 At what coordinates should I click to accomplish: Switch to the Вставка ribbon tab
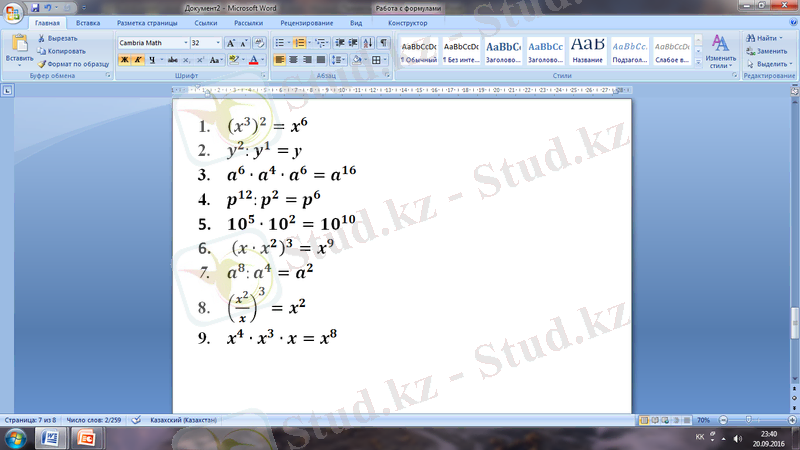(87, 22)
